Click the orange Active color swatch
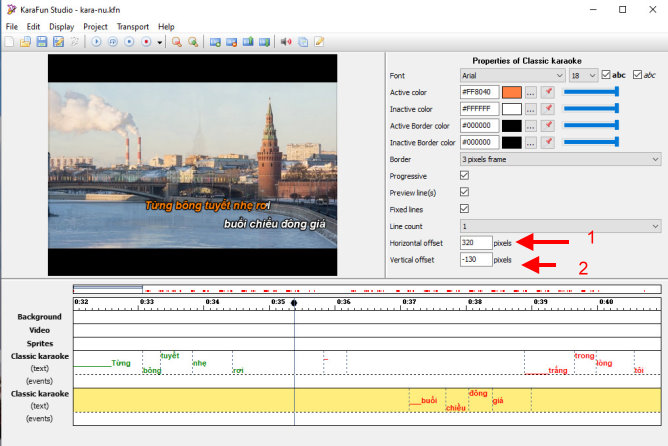Viewport: 668px width, 446px height. pyautogui.click(x=512, y=92)
